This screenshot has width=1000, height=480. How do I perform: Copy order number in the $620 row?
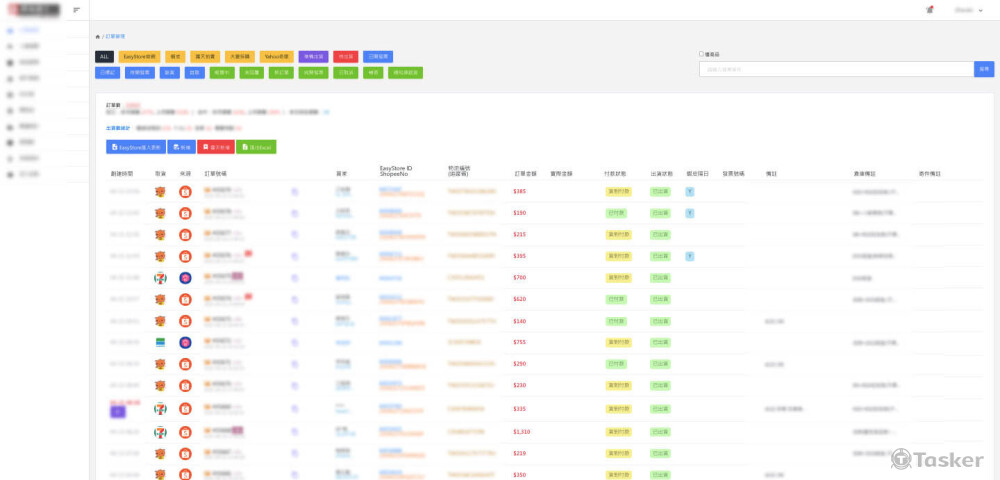pos(295,300)
